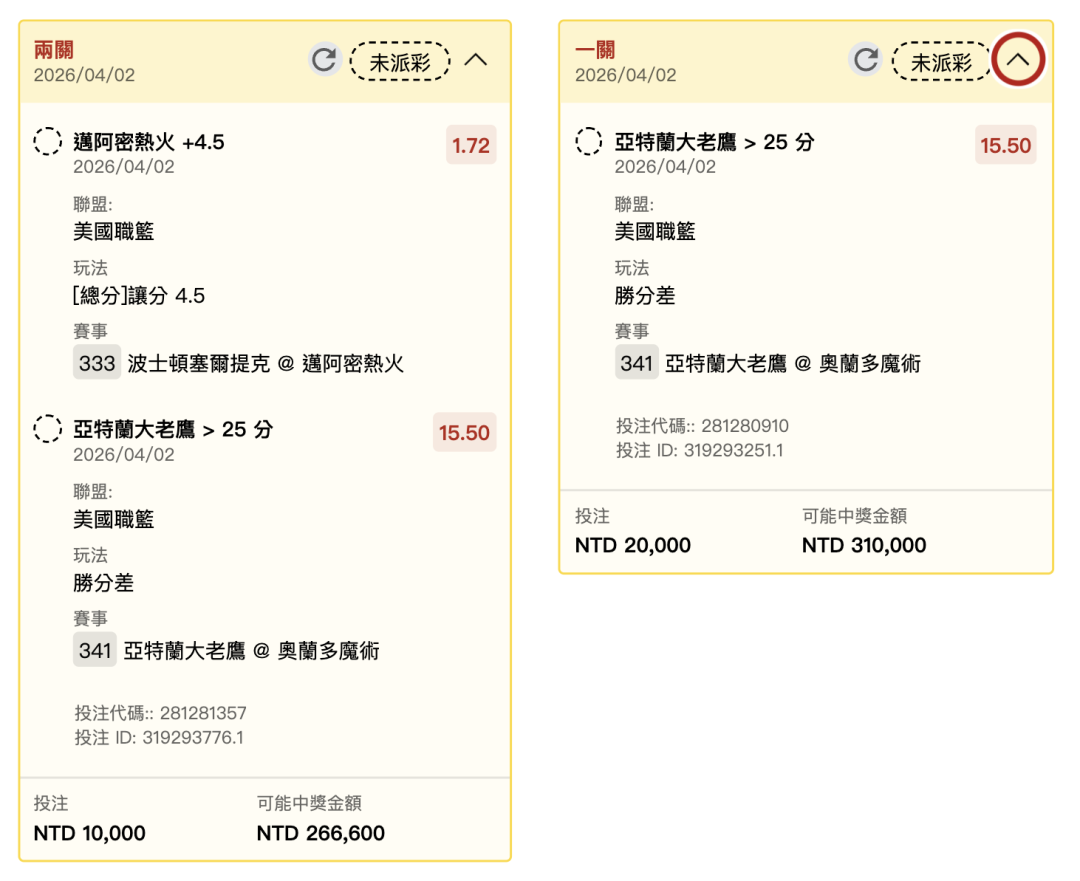
Task: Click event number 341 tag in 一關 card
Action: pos(636,363)
